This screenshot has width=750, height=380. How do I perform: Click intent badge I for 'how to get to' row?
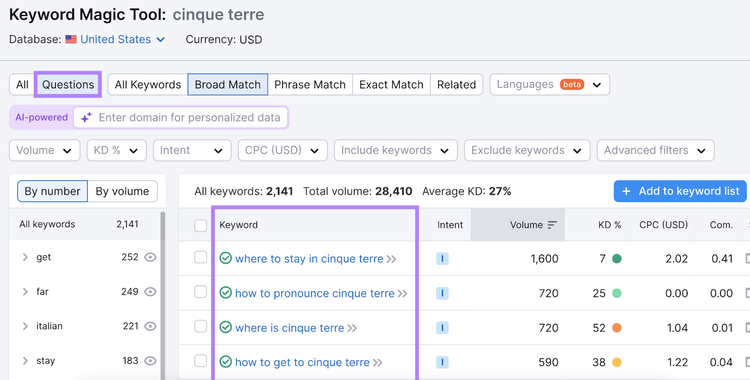click(442, 362)
